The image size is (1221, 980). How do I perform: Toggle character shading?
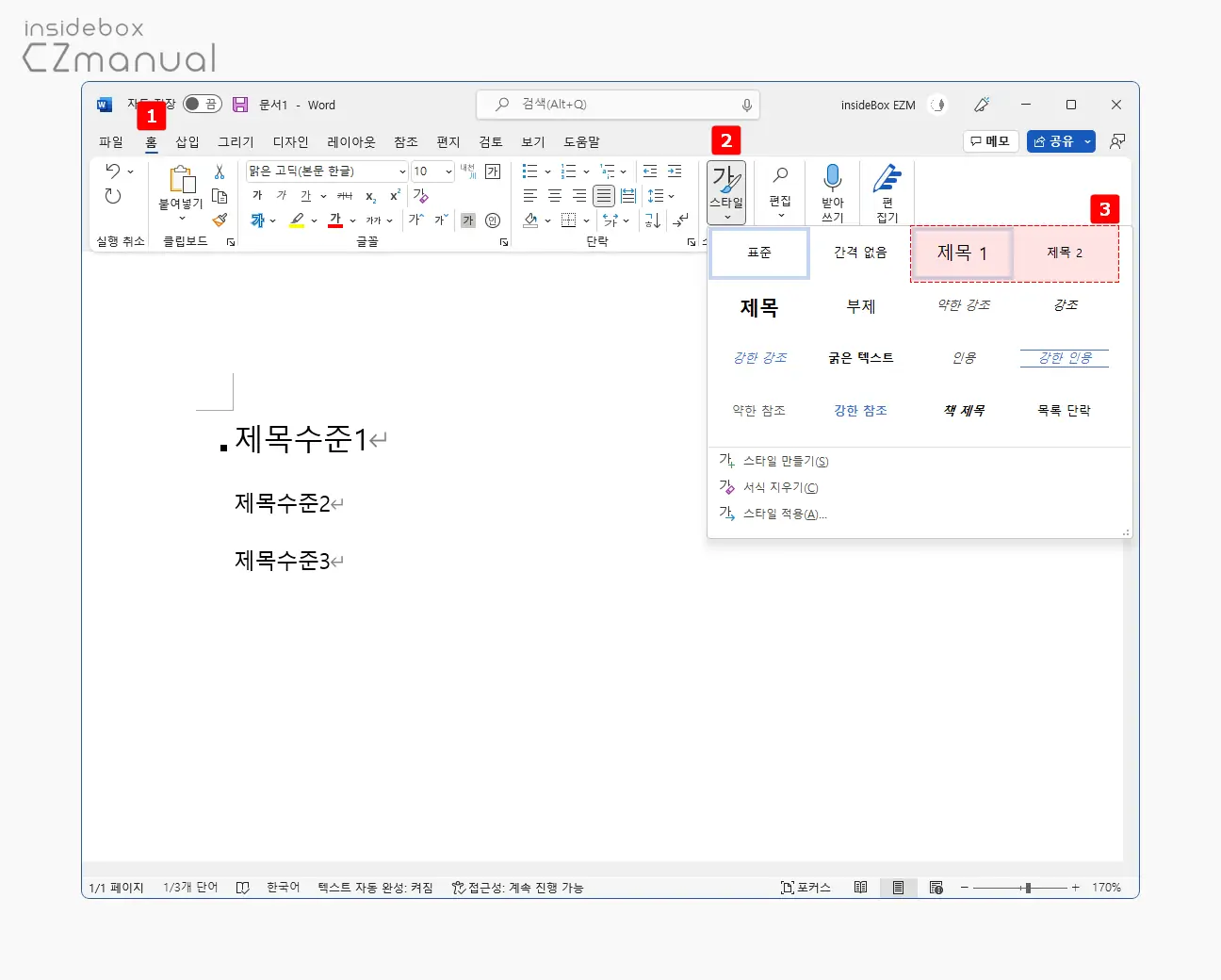coord(468,220)
